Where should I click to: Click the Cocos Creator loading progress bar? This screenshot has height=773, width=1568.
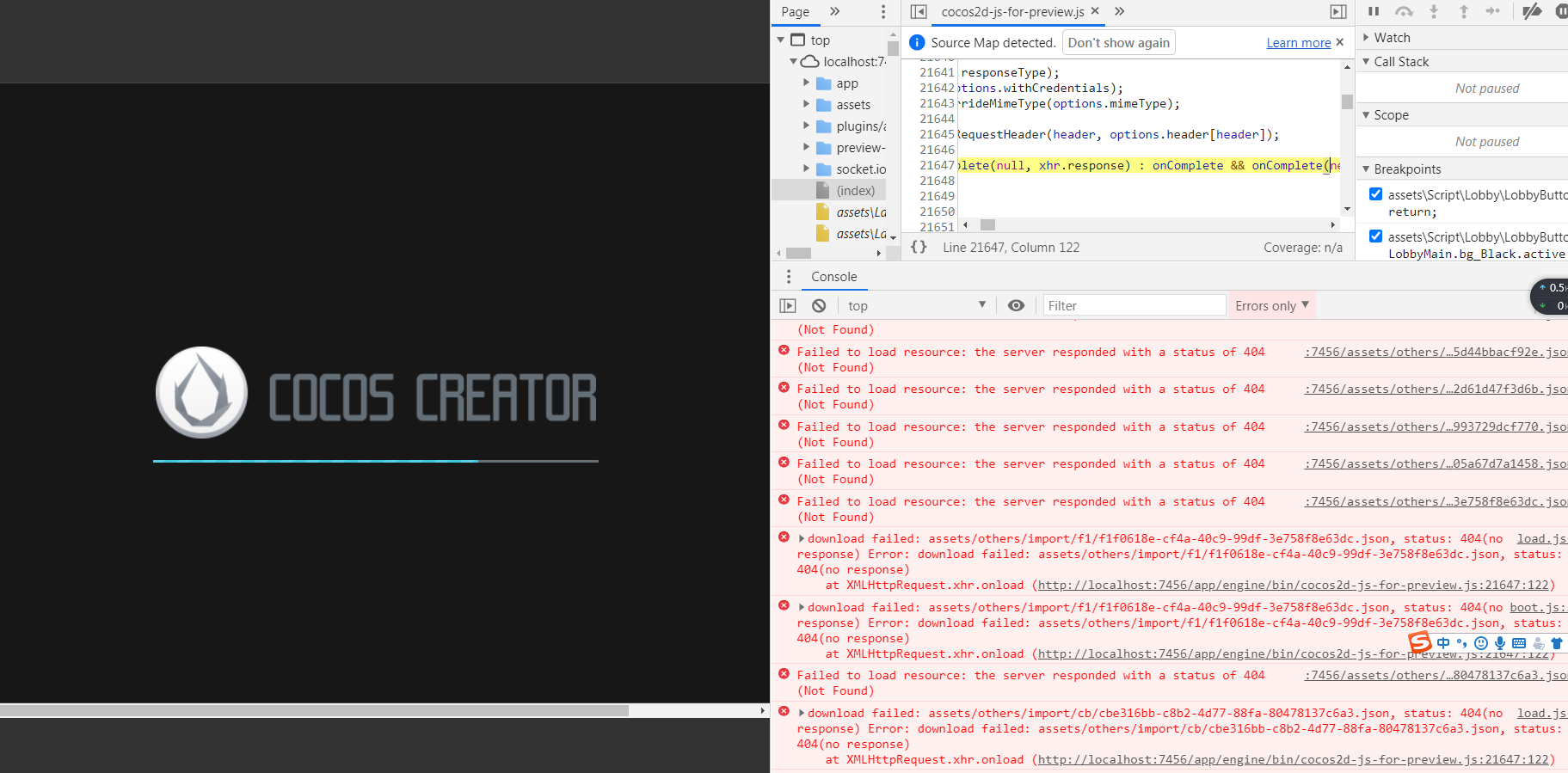(x=376, y=461)
